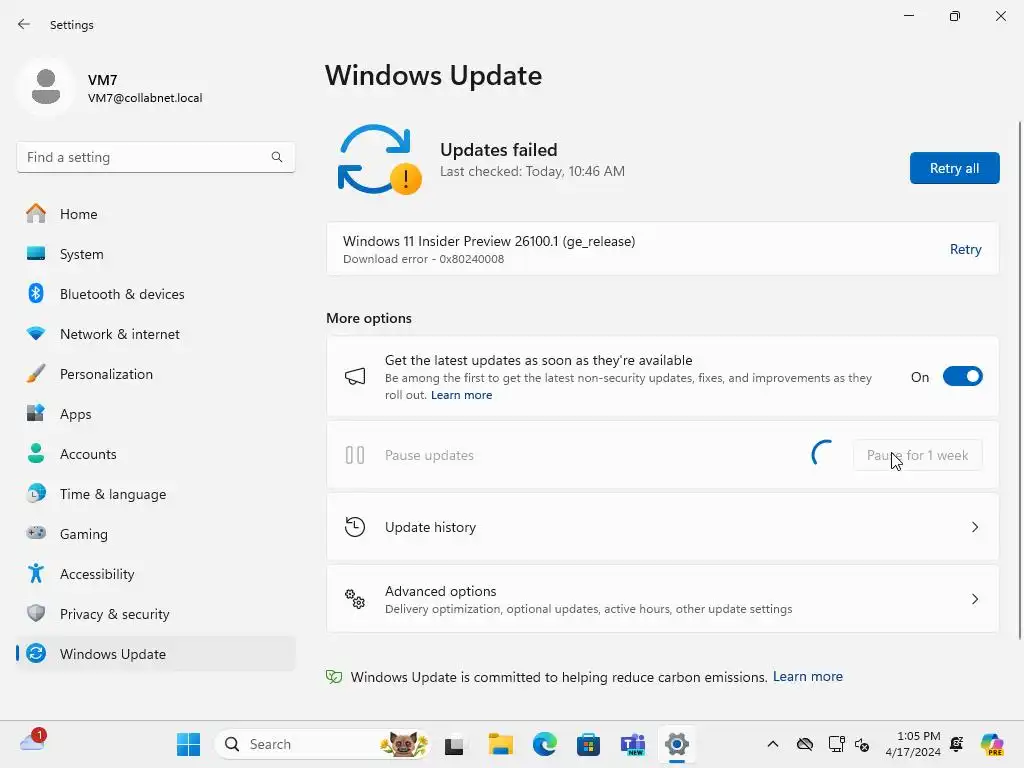
Task: Click the Personalization paintbrush icon
Action: [36, 374]
